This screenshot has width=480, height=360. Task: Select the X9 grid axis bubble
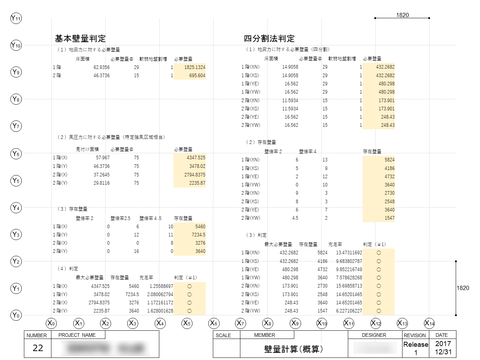pos(295,323)
